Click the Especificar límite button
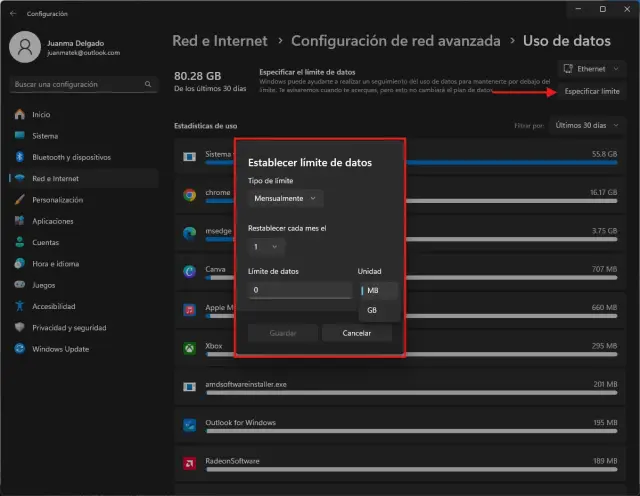 coord(592,92)
